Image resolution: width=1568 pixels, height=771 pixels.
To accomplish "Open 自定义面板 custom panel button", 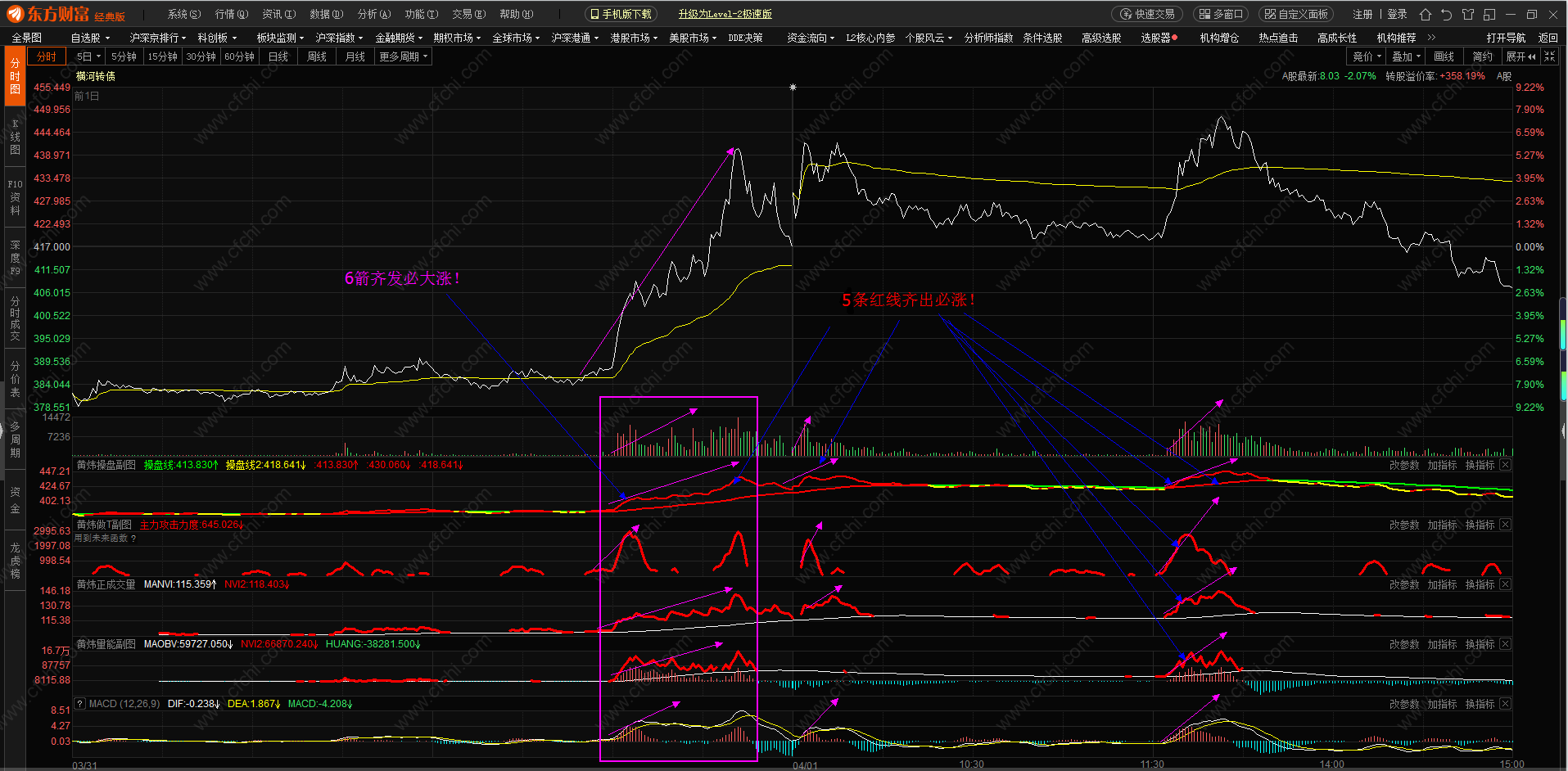I will (1296, 14).
